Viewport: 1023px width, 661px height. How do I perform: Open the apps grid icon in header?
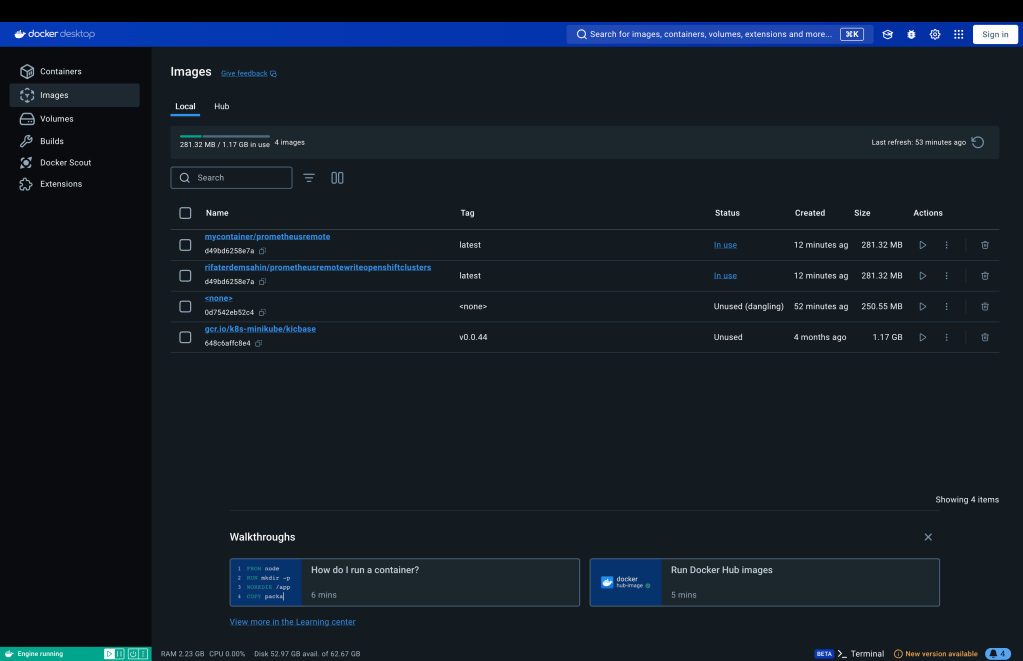pos(958,35)
